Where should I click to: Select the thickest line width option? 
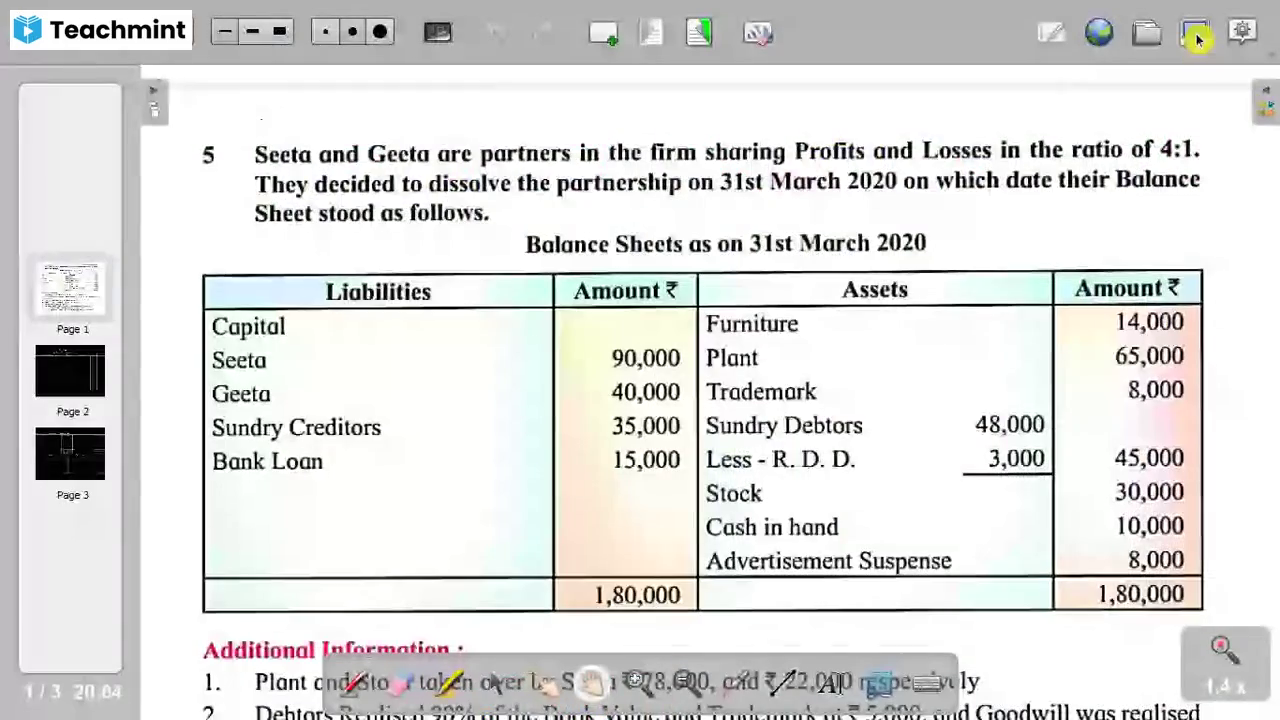point(279,32)
